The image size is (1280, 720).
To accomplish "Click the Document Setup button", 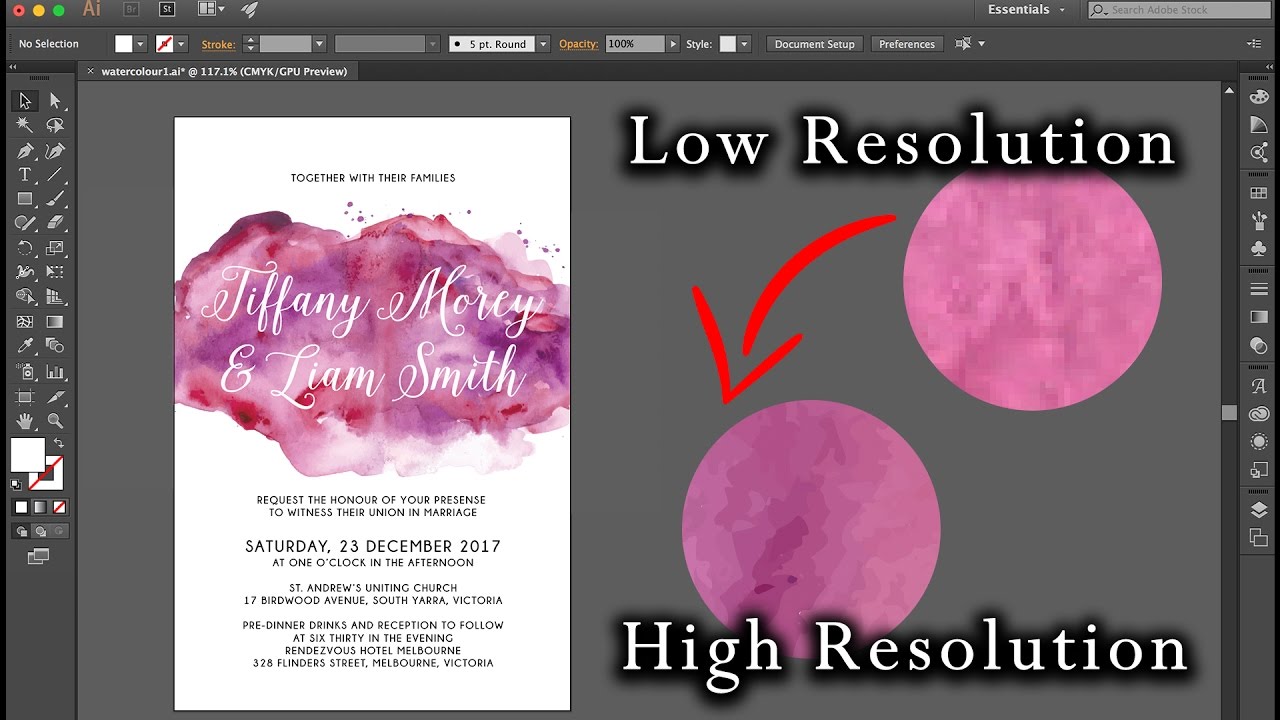I will (x=815, y=44).
